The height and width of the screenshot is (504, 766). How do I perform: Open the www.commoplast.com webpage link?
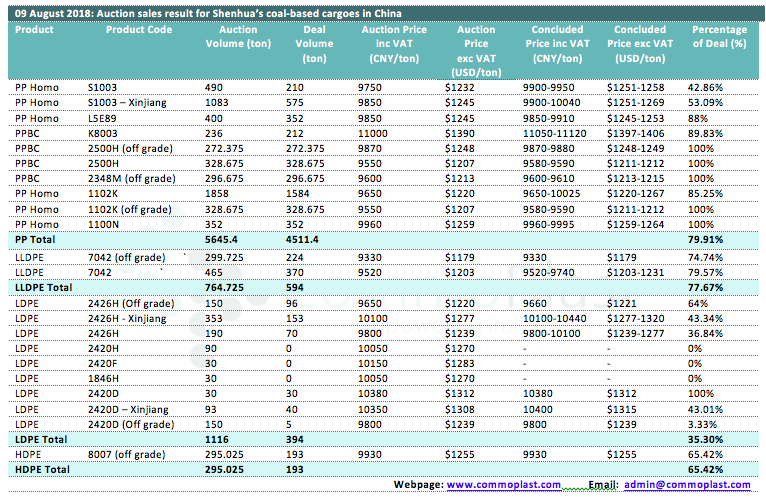point(503,483)
